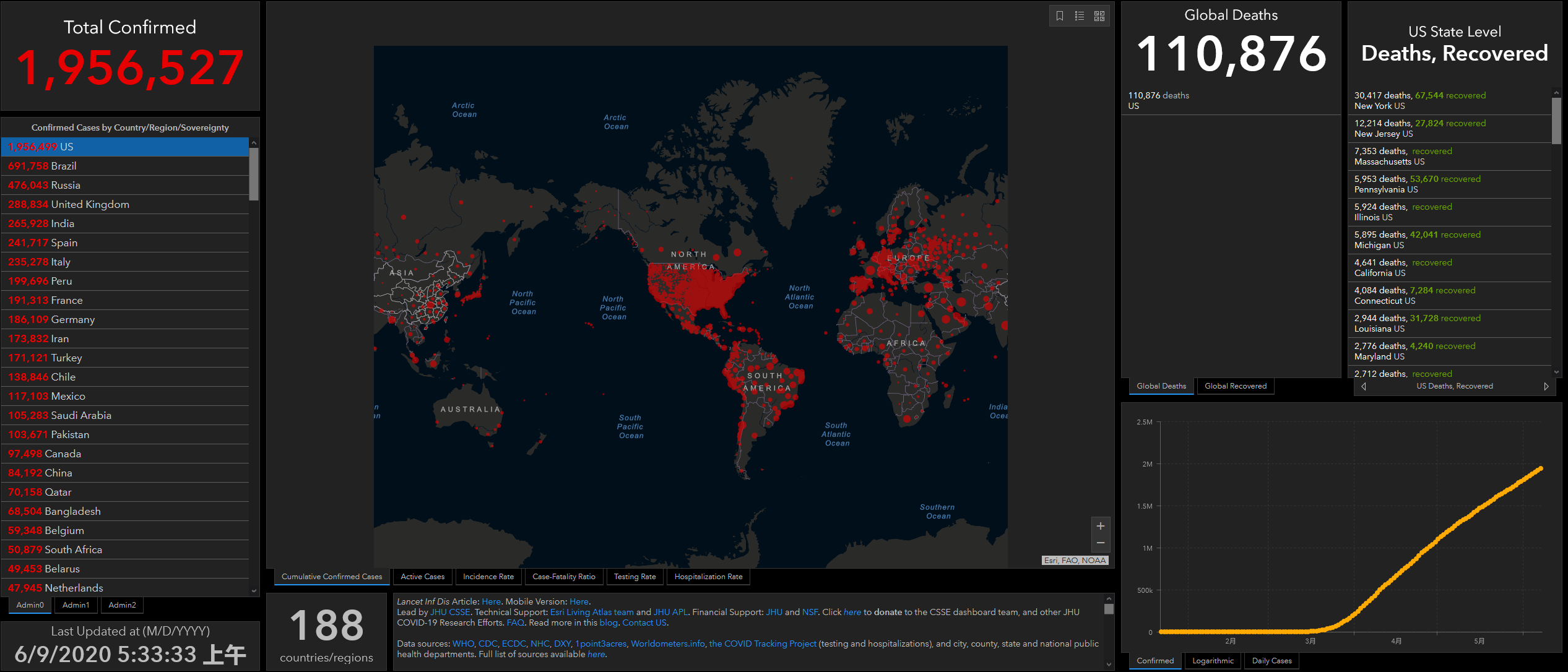The width and height of the screenshot is (1568, 672).
Task: Select Admin2 level tab
Action: pos(122,605)
